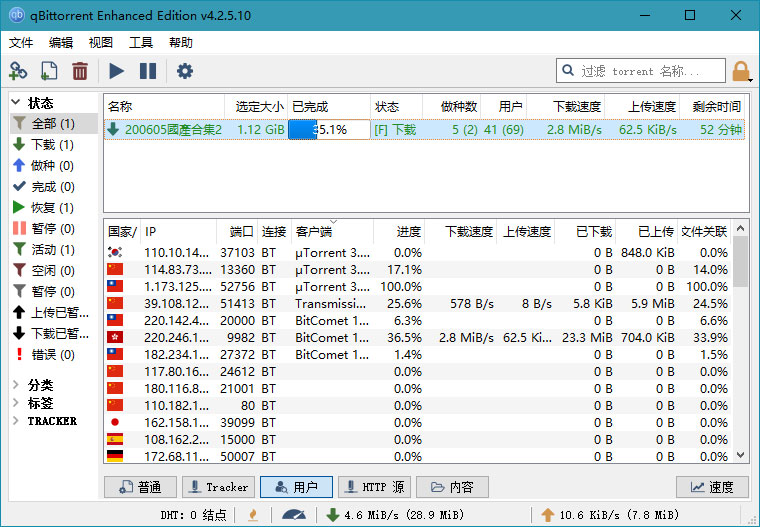Select the 恢复 (1) status filter
Image resolution: width=760 pixels, height=527 pixels.
[52, 208]
